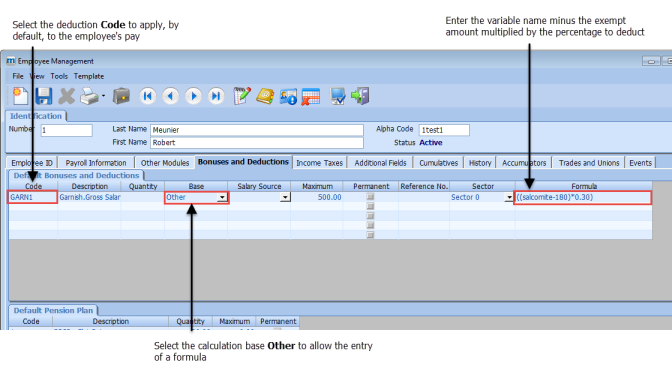Toggle the Permanent checkbox in the third grid row
The height and width of the screenshot is (372, 672).
tap(370, 216)
